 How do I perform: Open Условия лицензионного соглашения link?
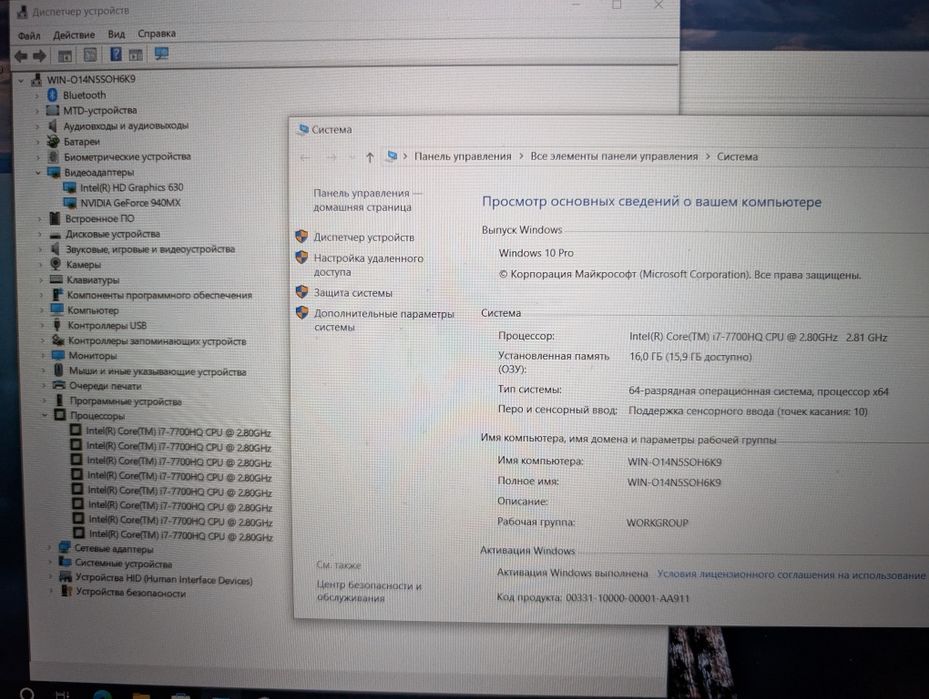790,574
